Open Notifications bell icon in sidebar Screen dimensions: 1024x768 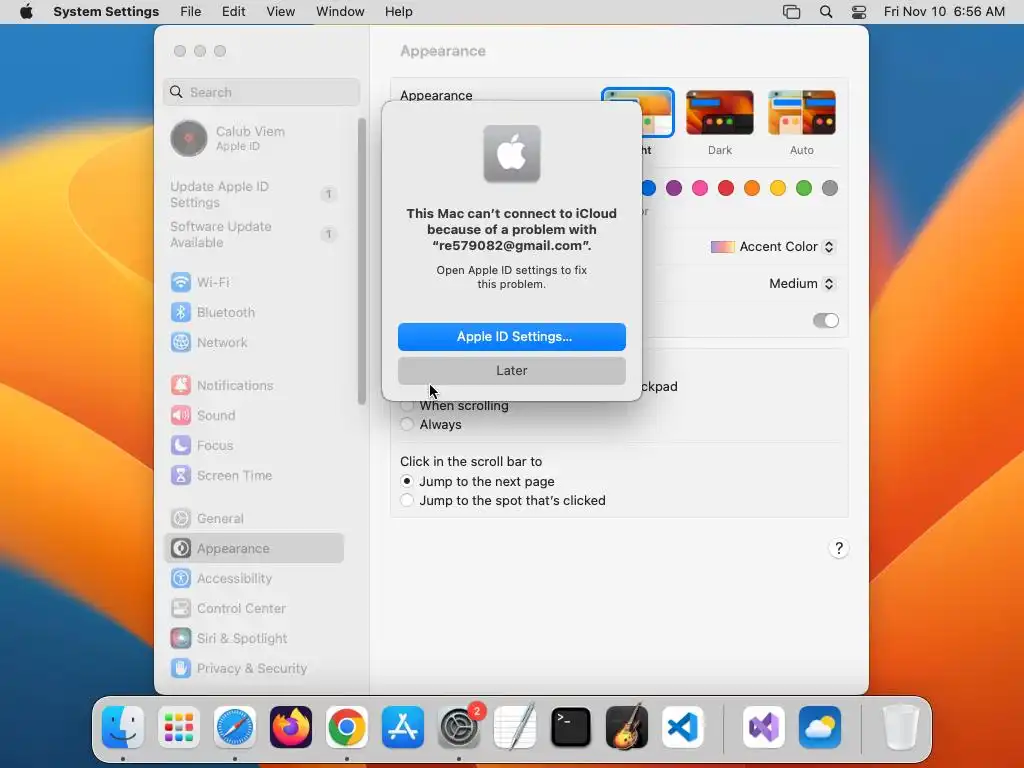[x=181, y=385]
